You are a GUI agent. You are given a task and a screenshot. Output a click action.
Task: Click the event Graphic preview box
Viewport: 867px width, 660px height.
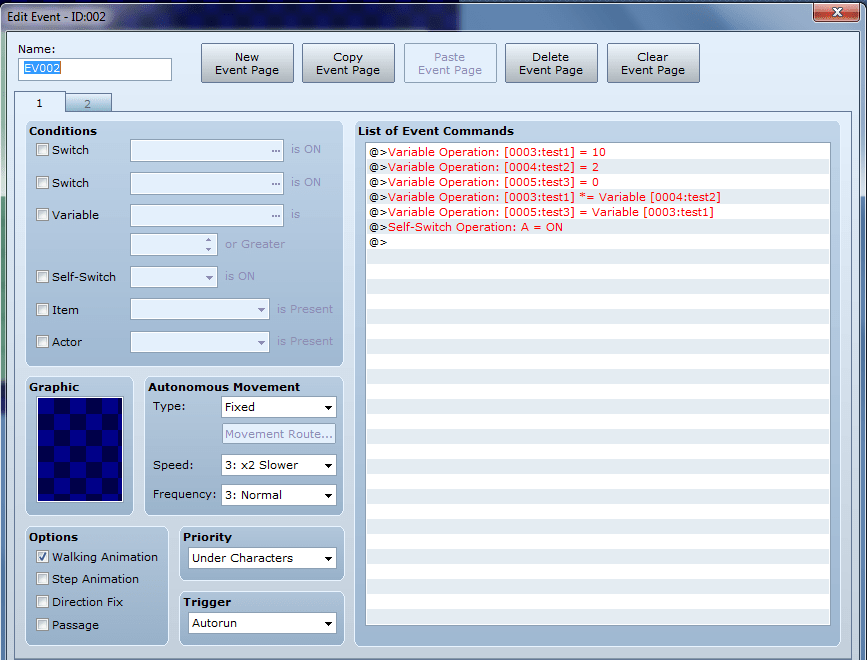pyautogui.click(x=80, y=449)
